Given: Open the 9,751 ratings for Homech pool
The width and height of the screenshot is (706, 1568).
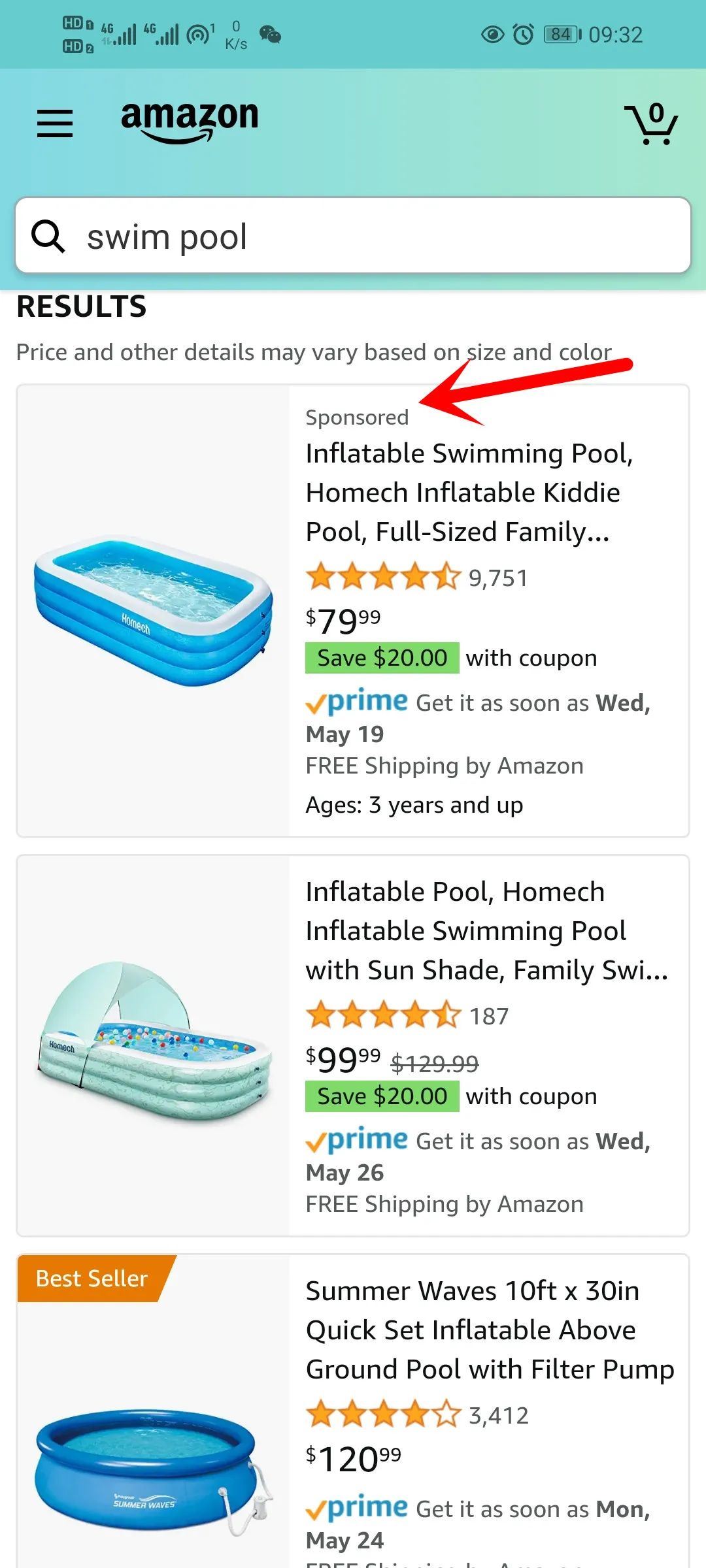Looking at the screenshot, I should (498, 578).
